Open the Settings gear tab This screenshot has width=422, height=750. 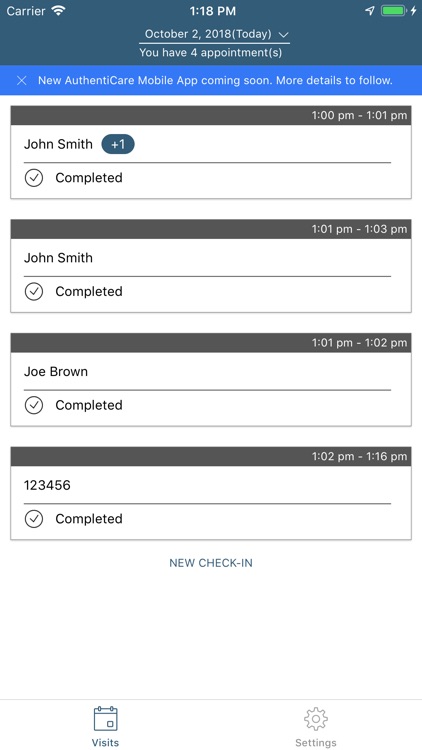(x=316, y=726)
